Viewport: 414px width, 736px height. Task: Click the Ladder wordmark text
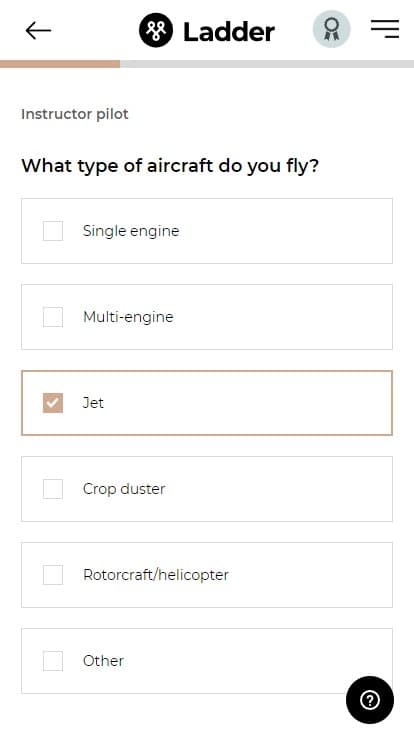click(229, 31)
